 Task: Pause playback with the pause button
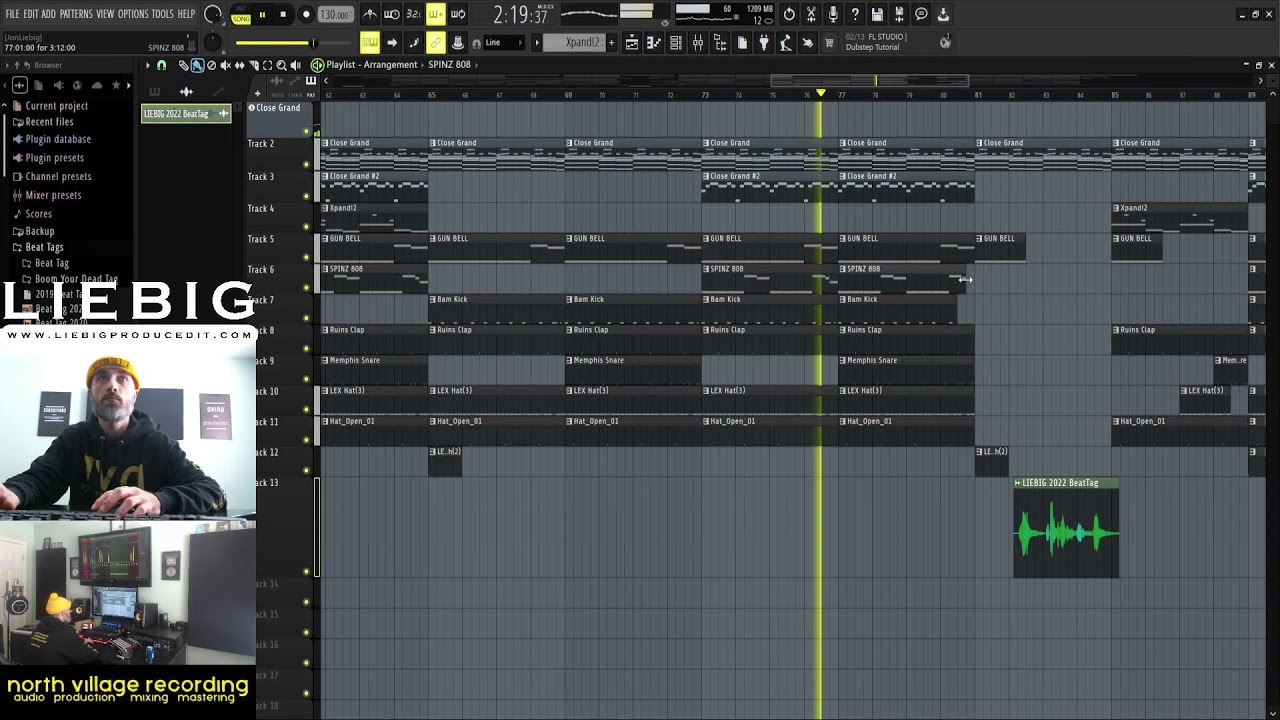(262, 14)
